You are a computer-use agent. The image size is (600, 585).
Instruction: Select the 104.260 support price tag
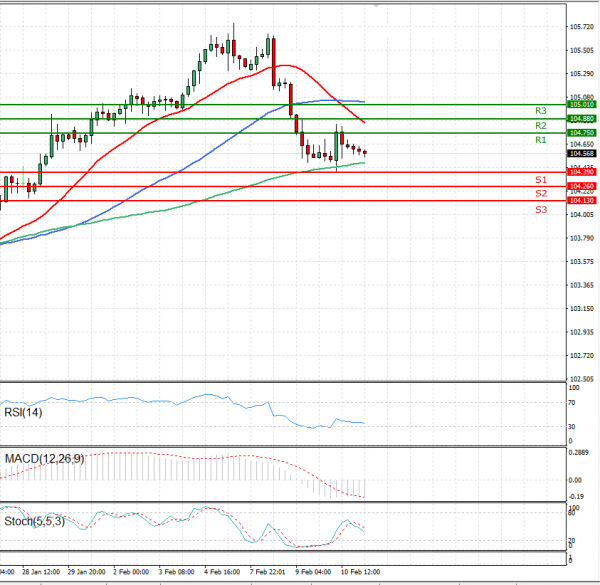point(581,186)
